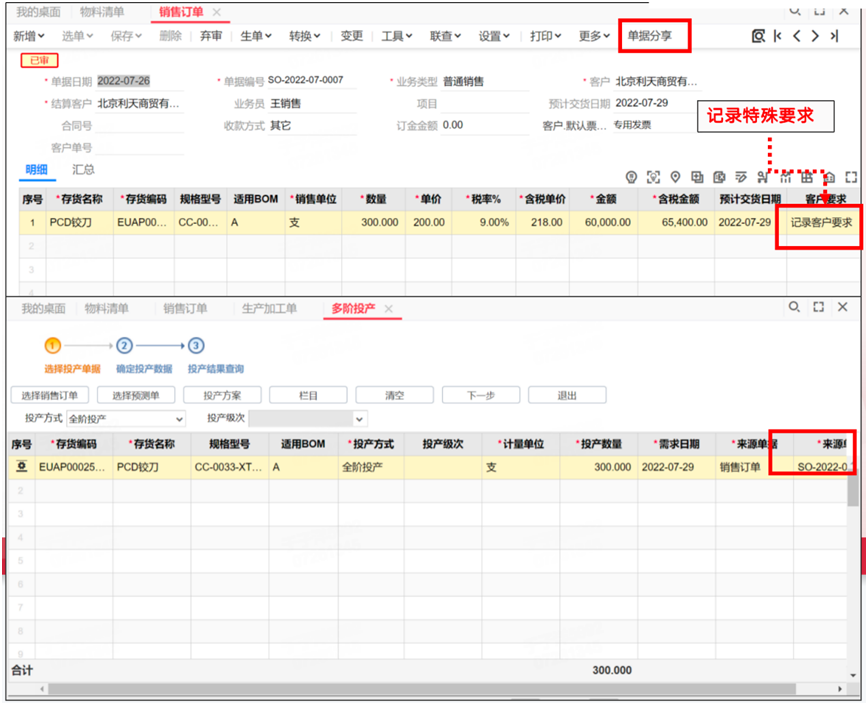Click the document search icon beside navigation arrows
The width and height of the screenshot is (868, 705).
[x=758, y=36]
